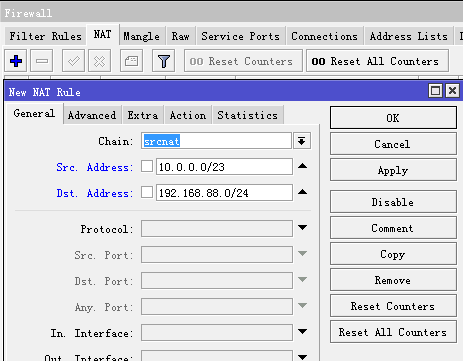Open the Advanced tab in the dialog
The width and height of the screenshot is (463, 361).
tap(92, 115)
